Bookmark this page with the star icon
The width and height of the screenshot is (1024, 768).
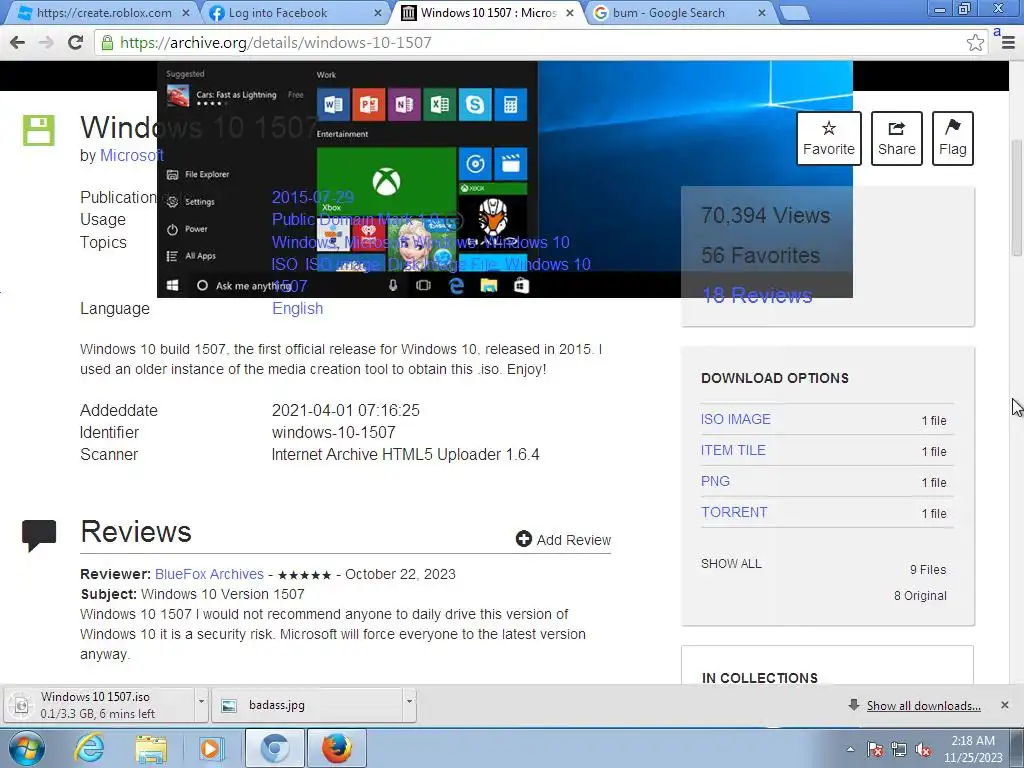point(975,42)
